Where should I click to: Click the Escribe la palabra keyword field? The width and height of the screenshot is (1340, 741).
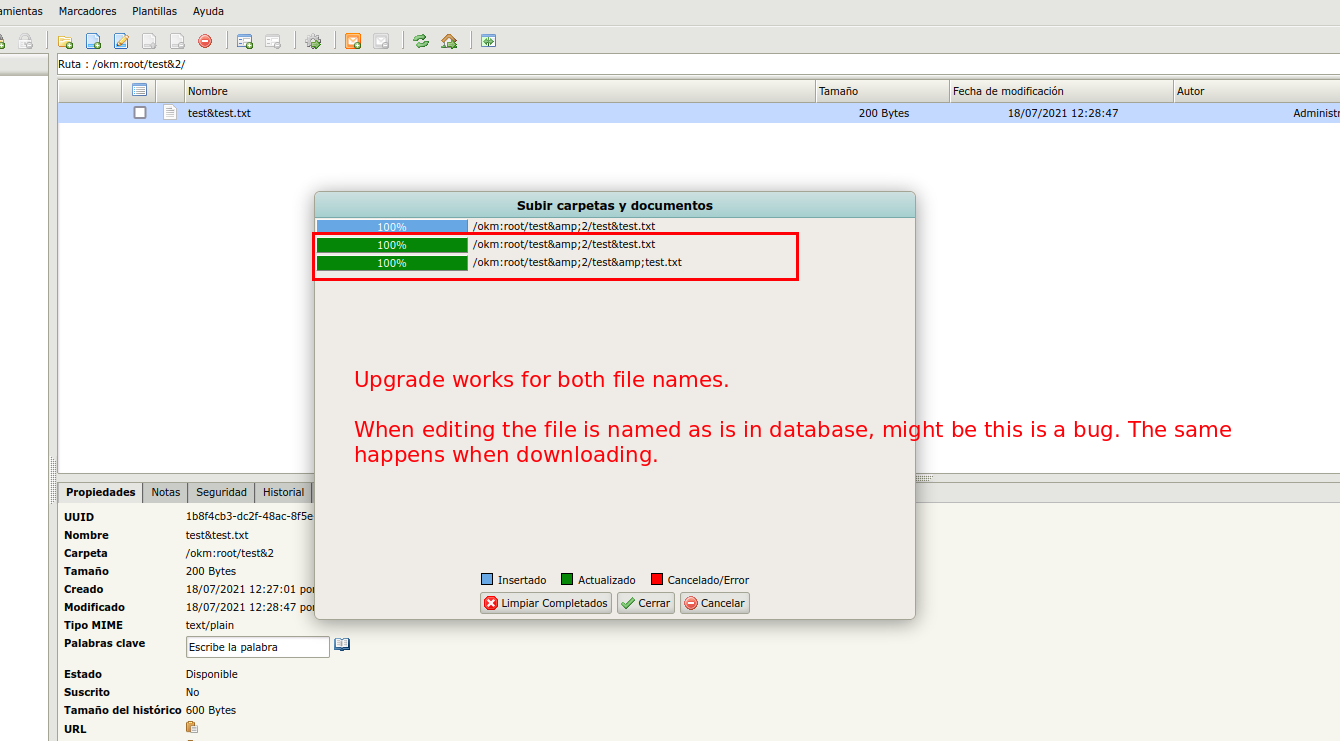point(258,647)
